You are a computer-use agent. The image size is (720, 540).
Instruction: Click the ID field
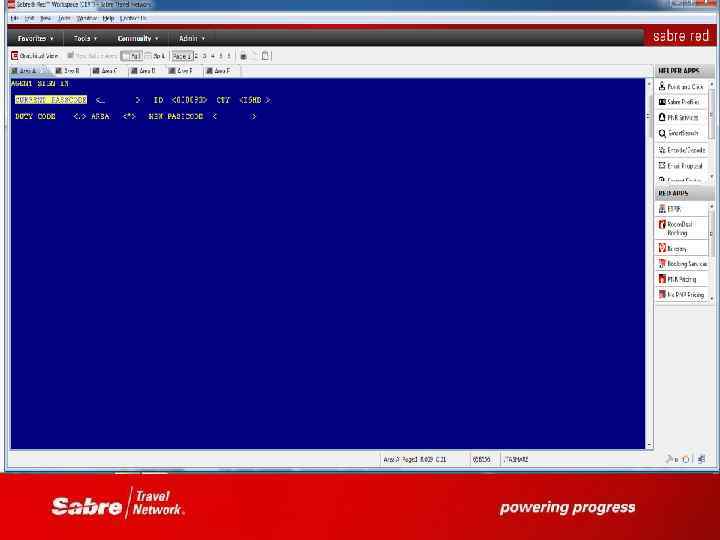189,100
